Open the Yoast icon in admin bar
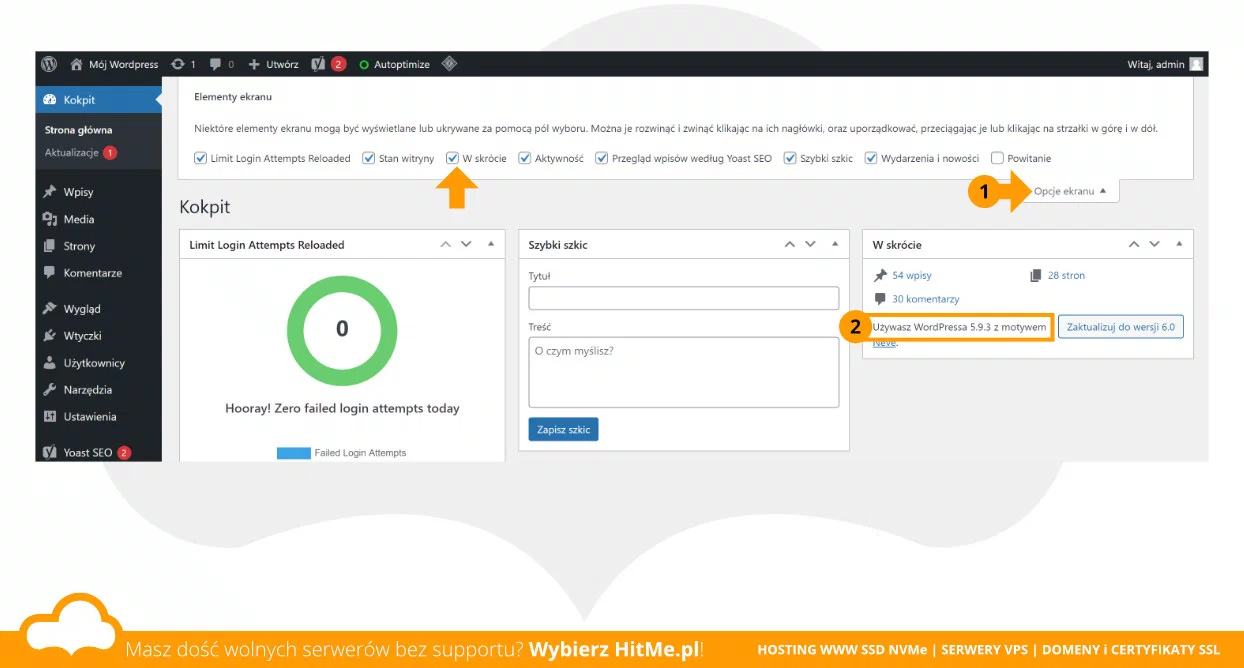 click(x=318, y=64)
